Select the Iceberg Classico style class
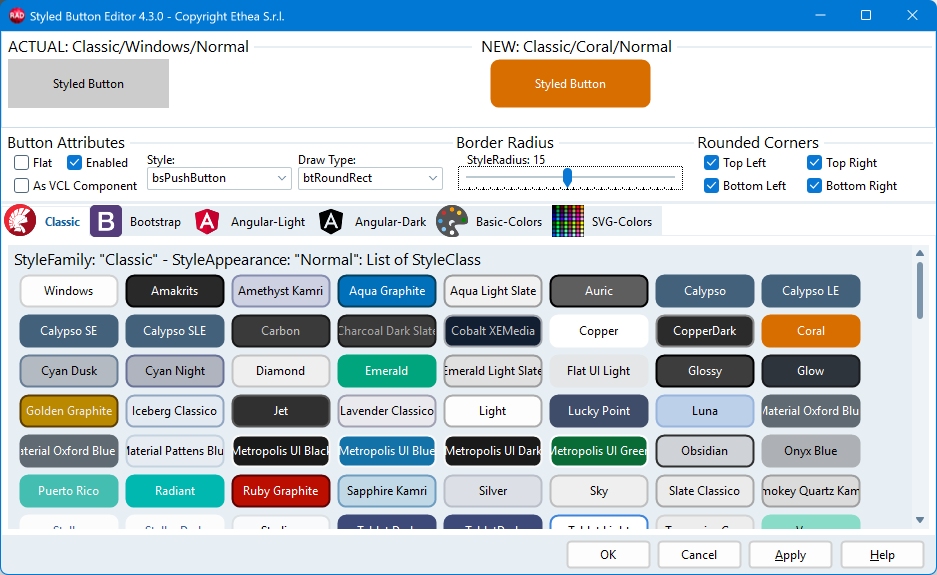This screenshot has width=937, height=575. 174,411
